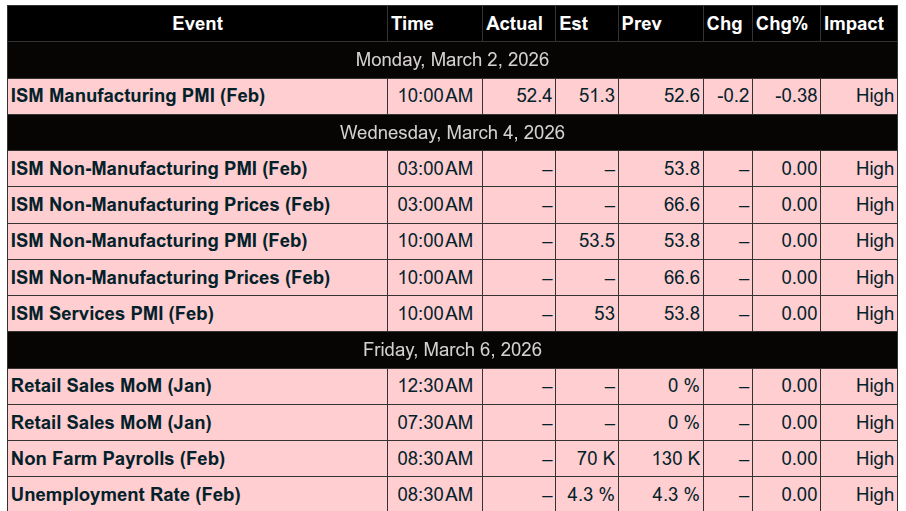
Task: Open the Unemployment Rate (Feb) event
Action: pyautogui.click(x=126, y=495)
